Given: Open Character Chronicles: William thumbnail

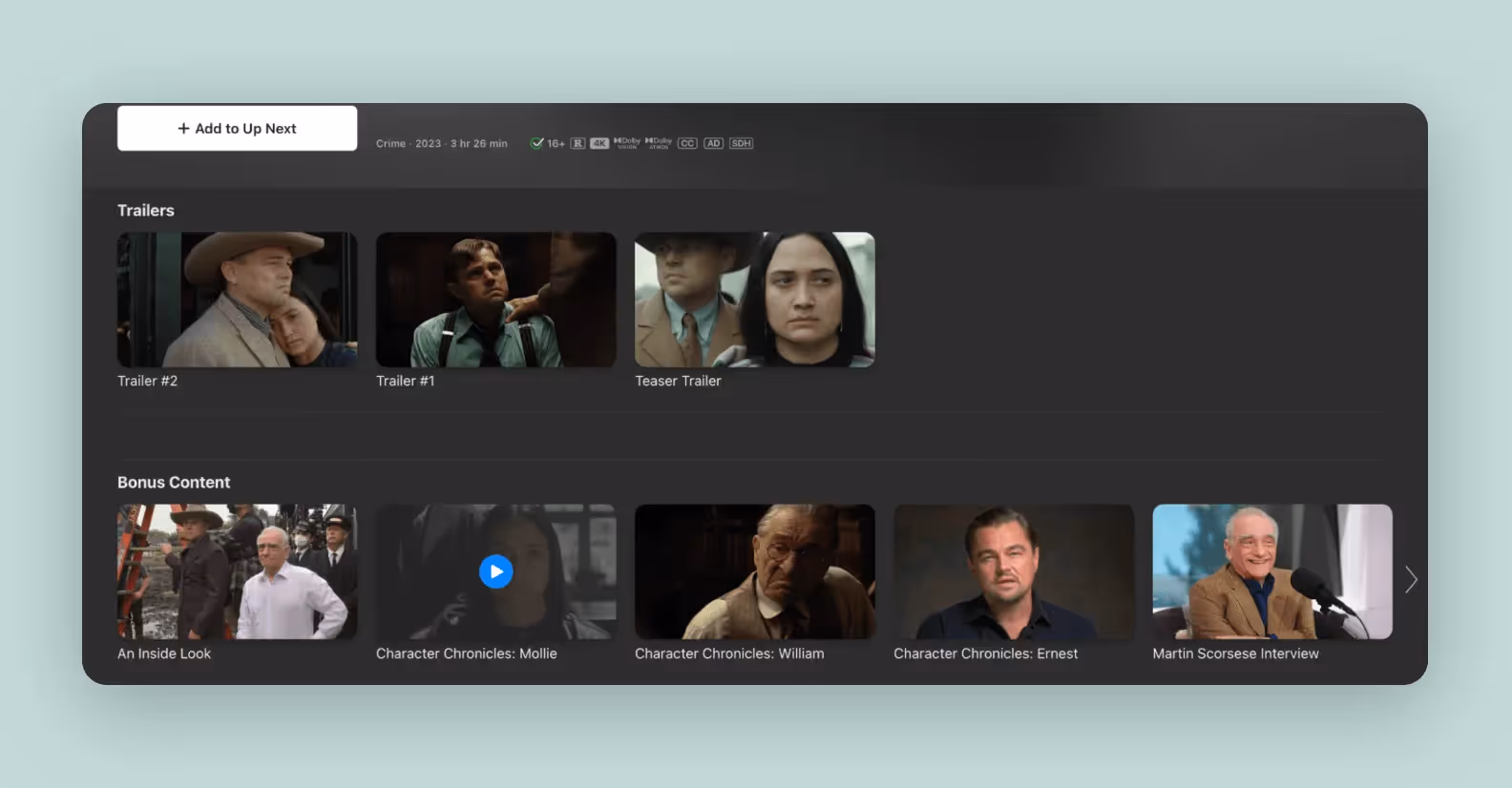Looking at the screenshot, I should point(755,571).
